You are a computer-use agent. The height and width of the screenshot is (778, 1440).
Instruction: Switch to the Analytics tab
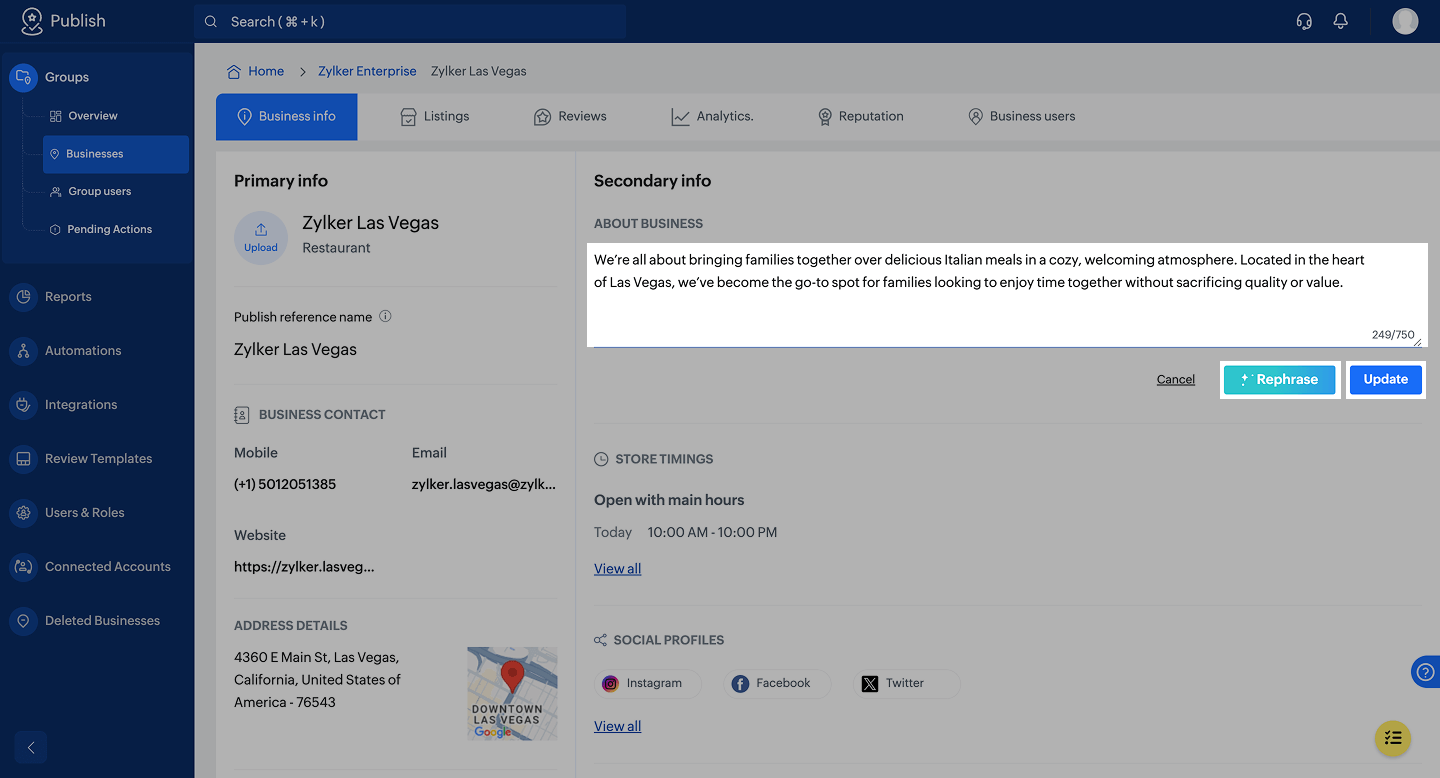712,117
